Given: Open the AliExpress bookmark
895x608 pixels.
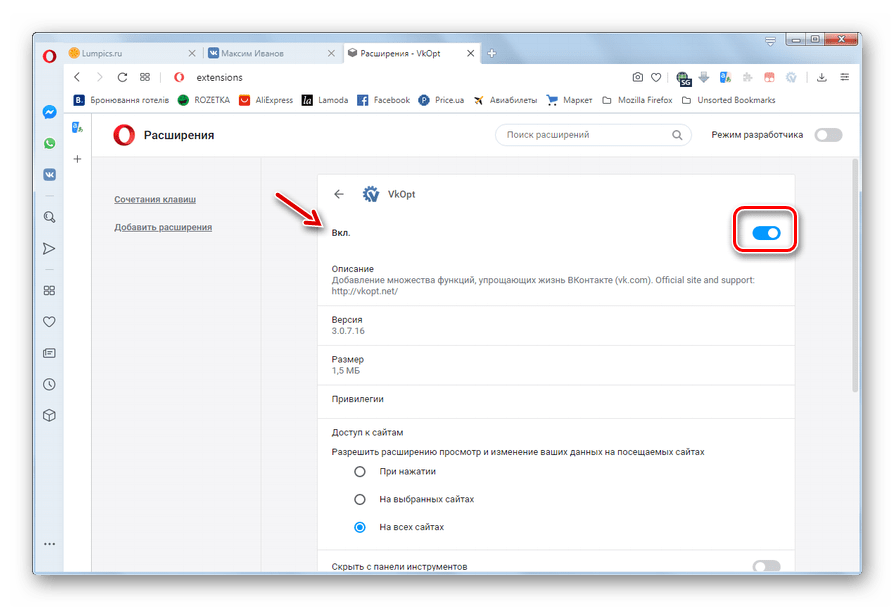Looking at the screenshot, I should click(x=266, y=100).
